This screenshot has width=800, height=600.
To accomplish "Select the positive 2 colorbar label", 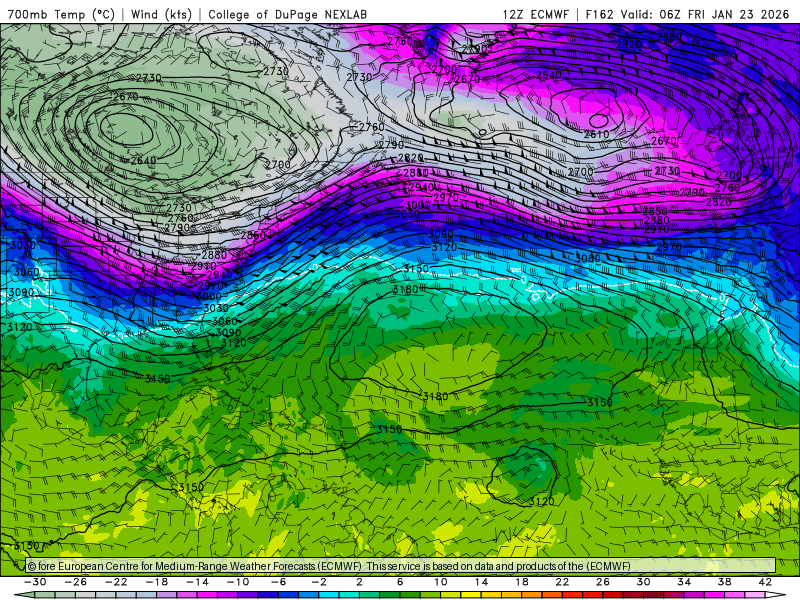I will tap(360, 582).
